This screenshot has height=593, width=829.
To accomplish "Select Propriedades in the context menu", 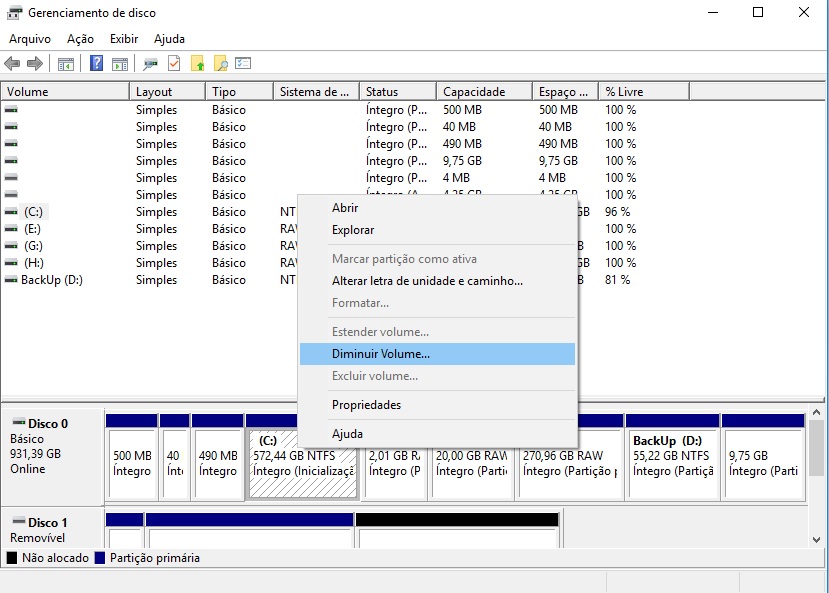I will [366, 405].
